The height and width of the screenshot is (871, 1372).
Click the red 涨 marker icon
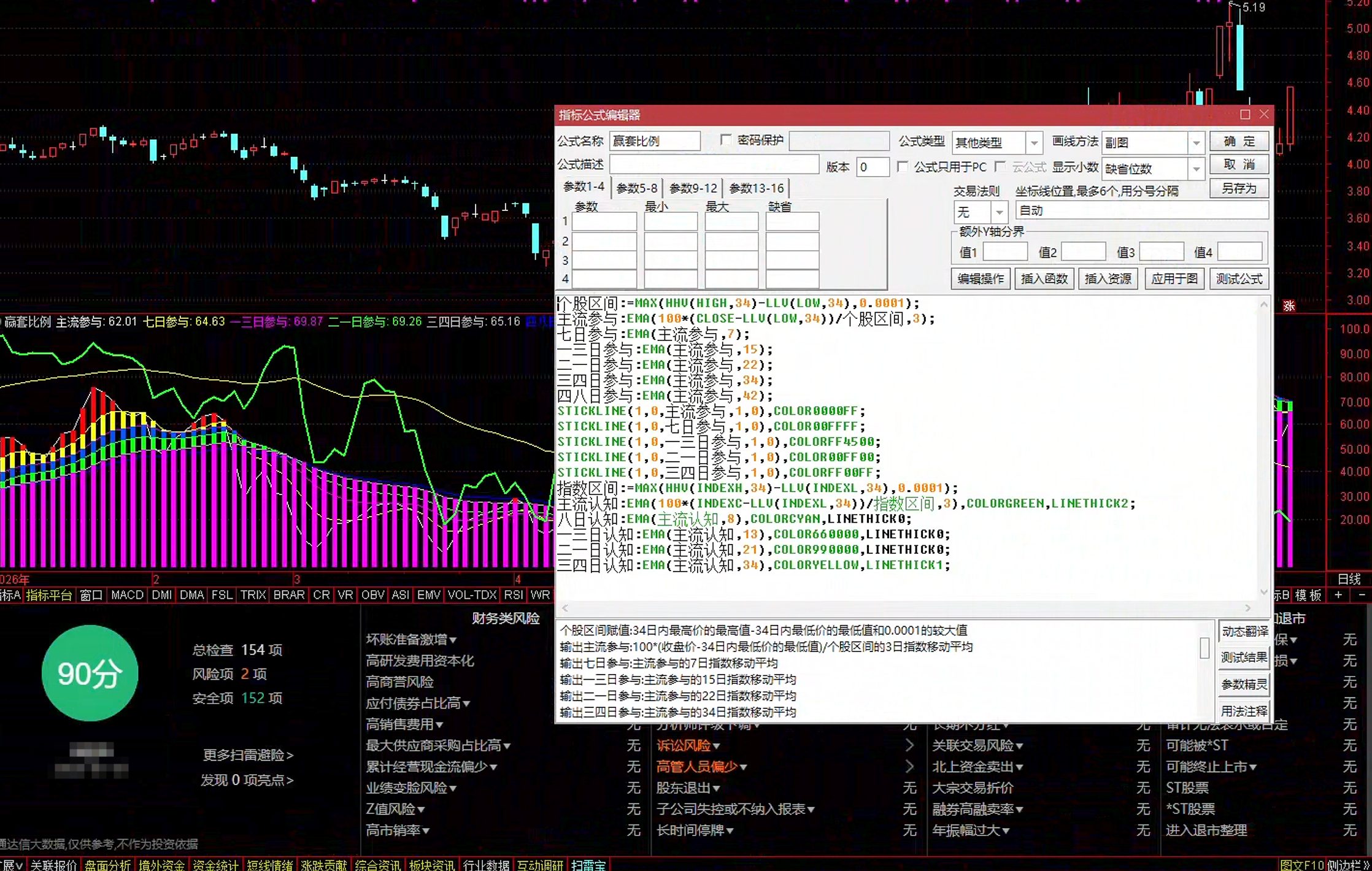pos(1289,305)
